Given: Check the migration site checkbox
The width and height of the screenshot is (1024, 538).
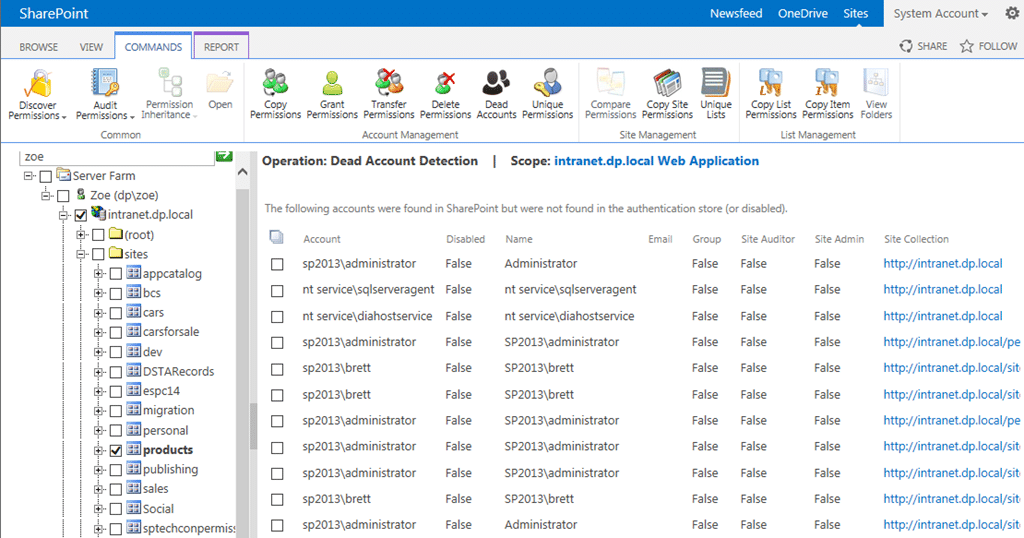Looking at the screenshot, I should (116, 411).
